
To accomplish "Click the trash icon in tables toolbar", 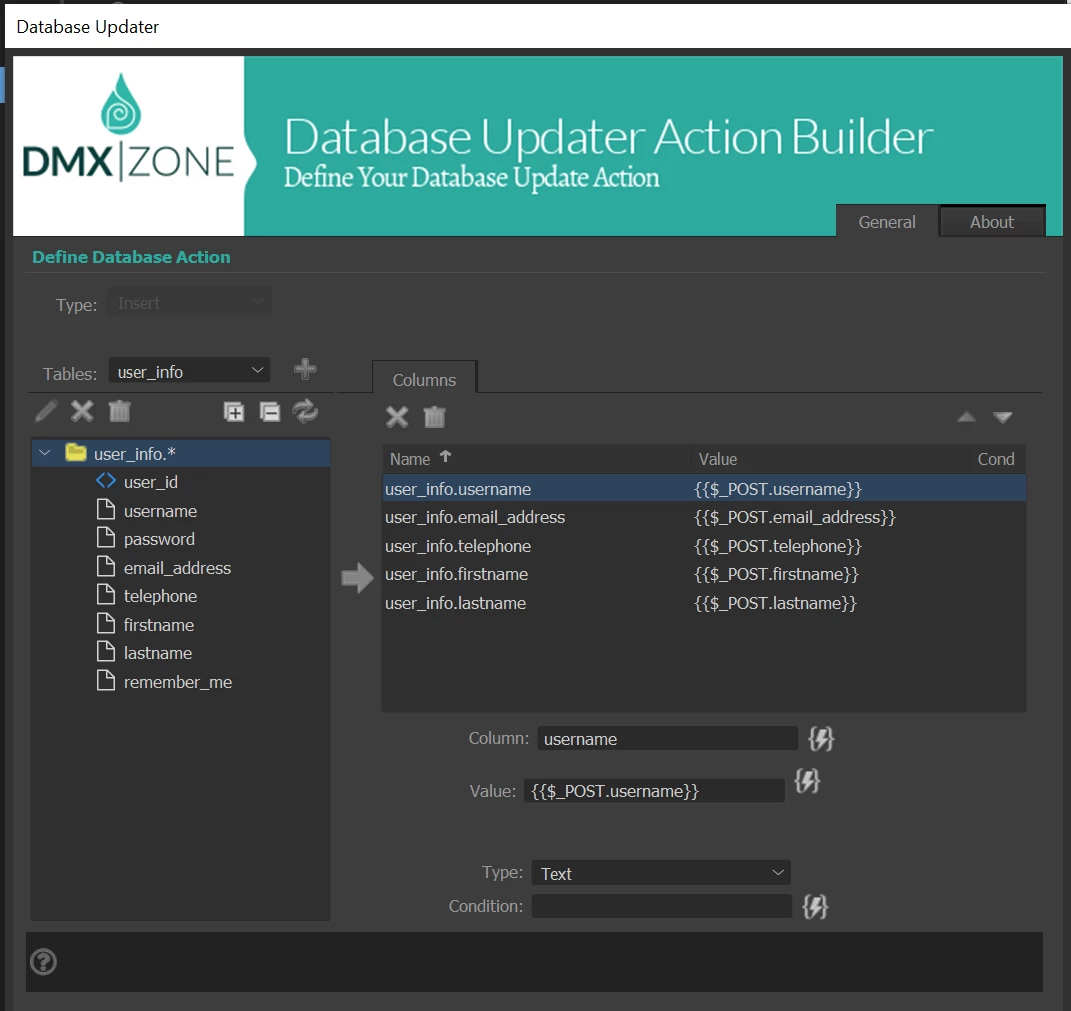I will tap(120, 411).
